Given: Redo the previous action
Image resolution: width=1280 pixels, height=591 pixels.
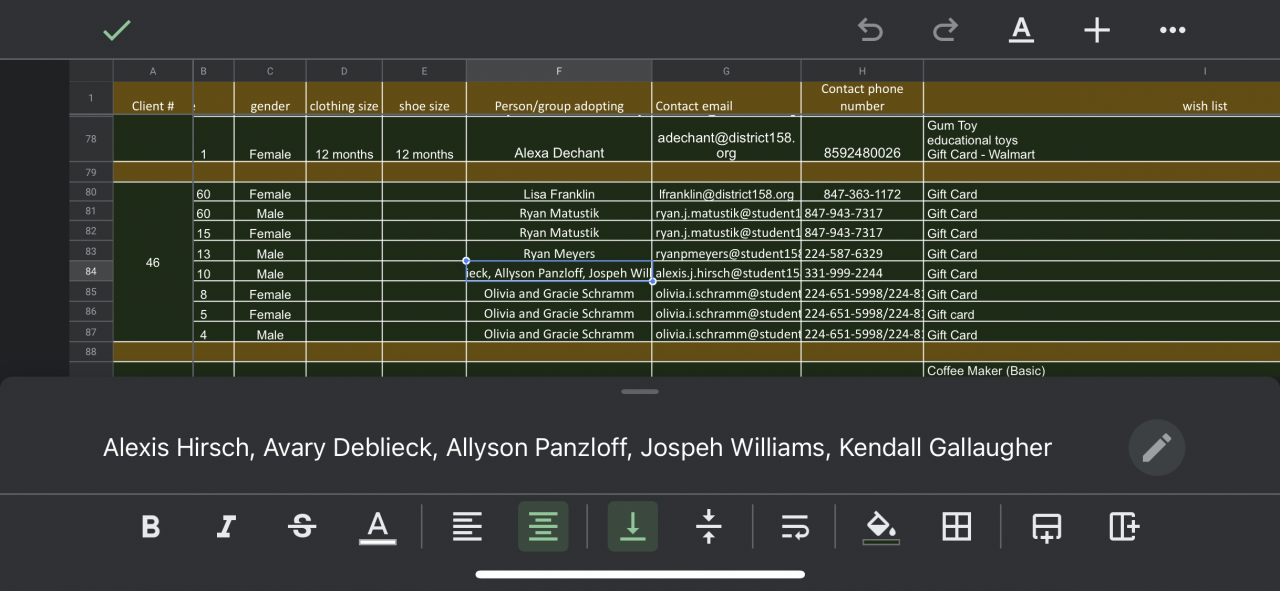Looking at the screenshot, I should pyautogui.click(x=944, y=30).
